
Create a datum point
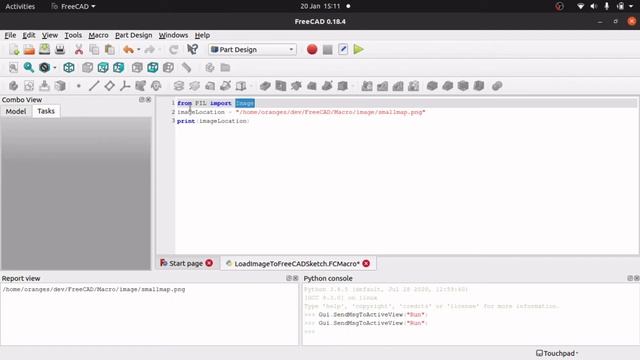(78, 86)
